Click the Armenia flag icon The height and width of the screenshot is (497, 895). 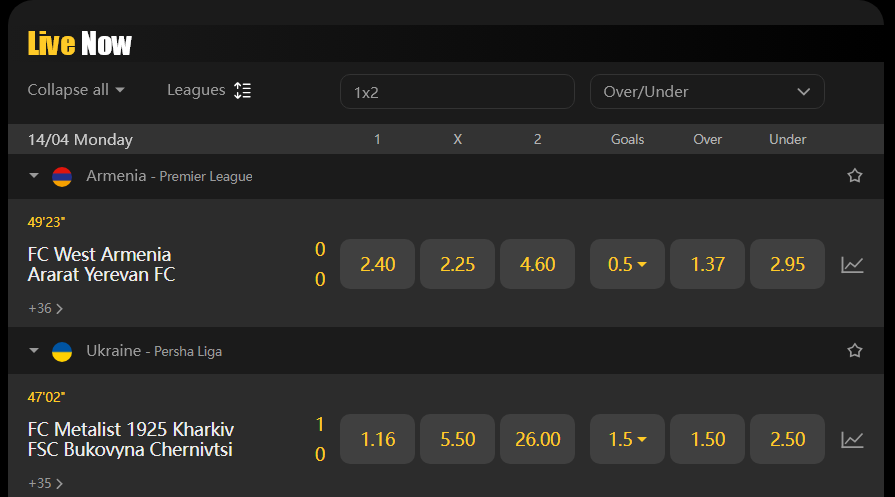point(62,177)
